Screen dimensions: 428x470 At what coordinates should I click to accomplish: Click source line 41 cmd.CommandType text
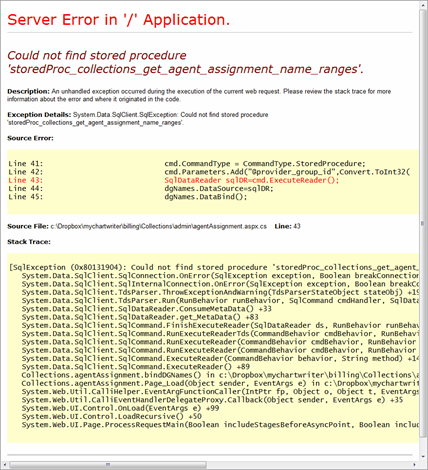tap(265, 164)
